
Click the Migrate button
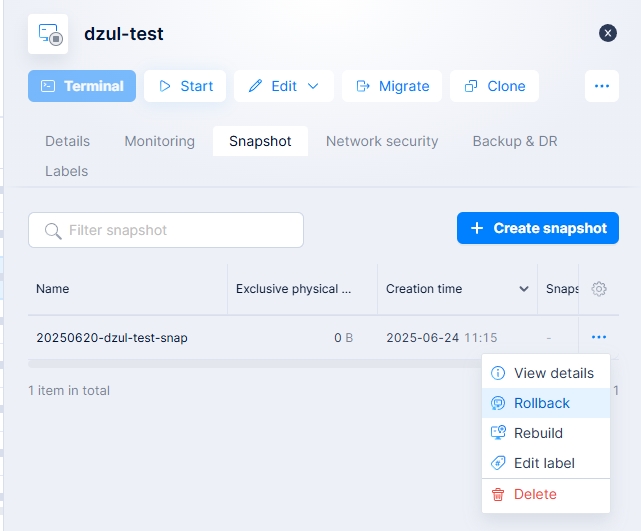[392, 86]
